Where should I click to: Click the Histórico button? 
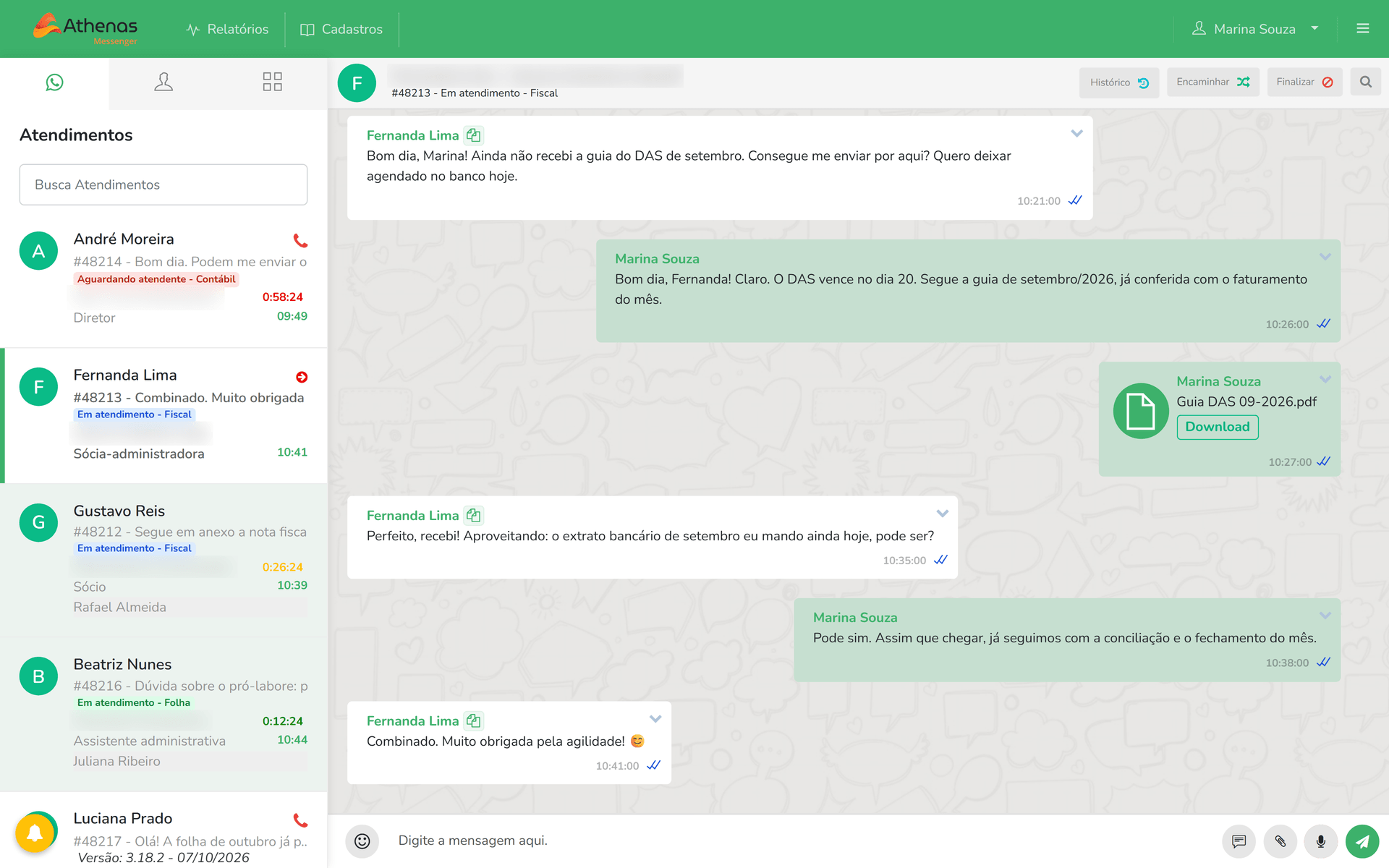click(1119, 82)
